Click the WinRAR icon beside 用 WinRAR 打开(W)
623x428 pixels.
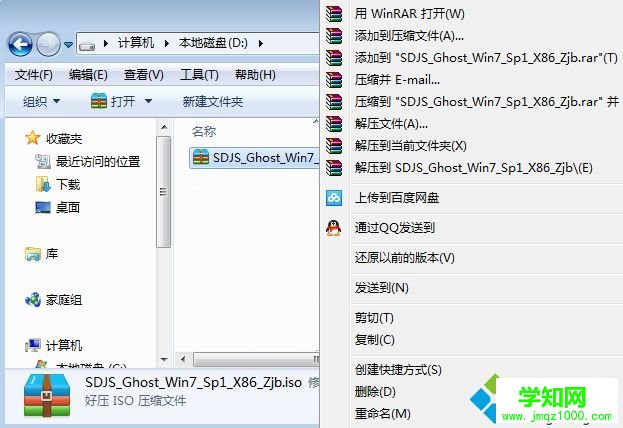[x=334, y=14]
